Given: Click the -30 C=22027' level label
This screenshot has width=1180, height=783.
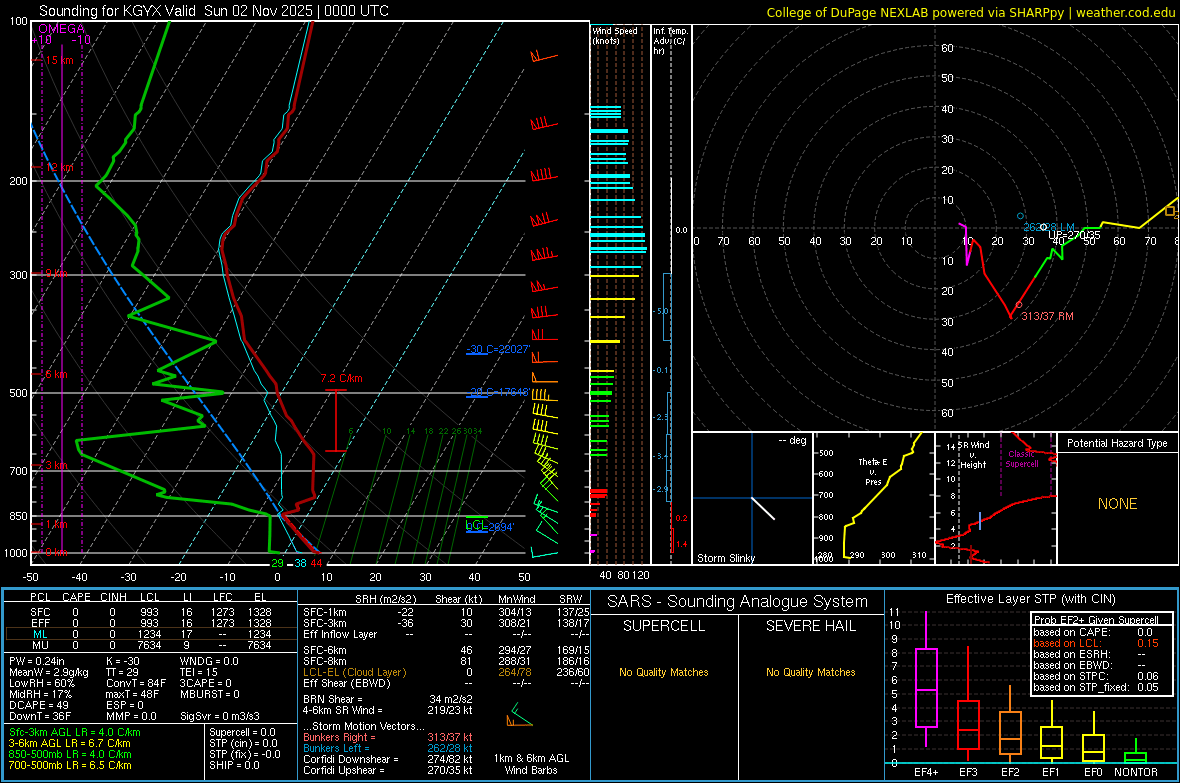Looking at the screenshot, I should point(497,349).
